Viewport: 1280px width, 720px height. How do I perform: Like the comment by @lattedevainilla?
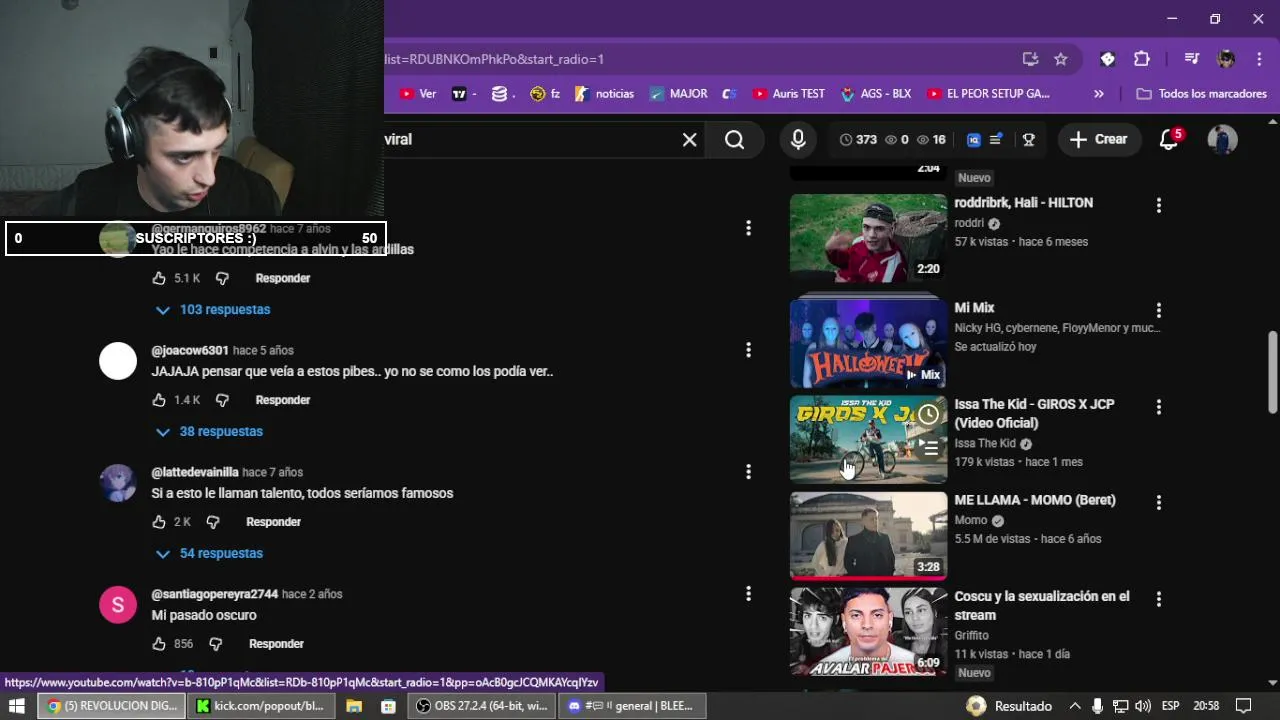159,522
